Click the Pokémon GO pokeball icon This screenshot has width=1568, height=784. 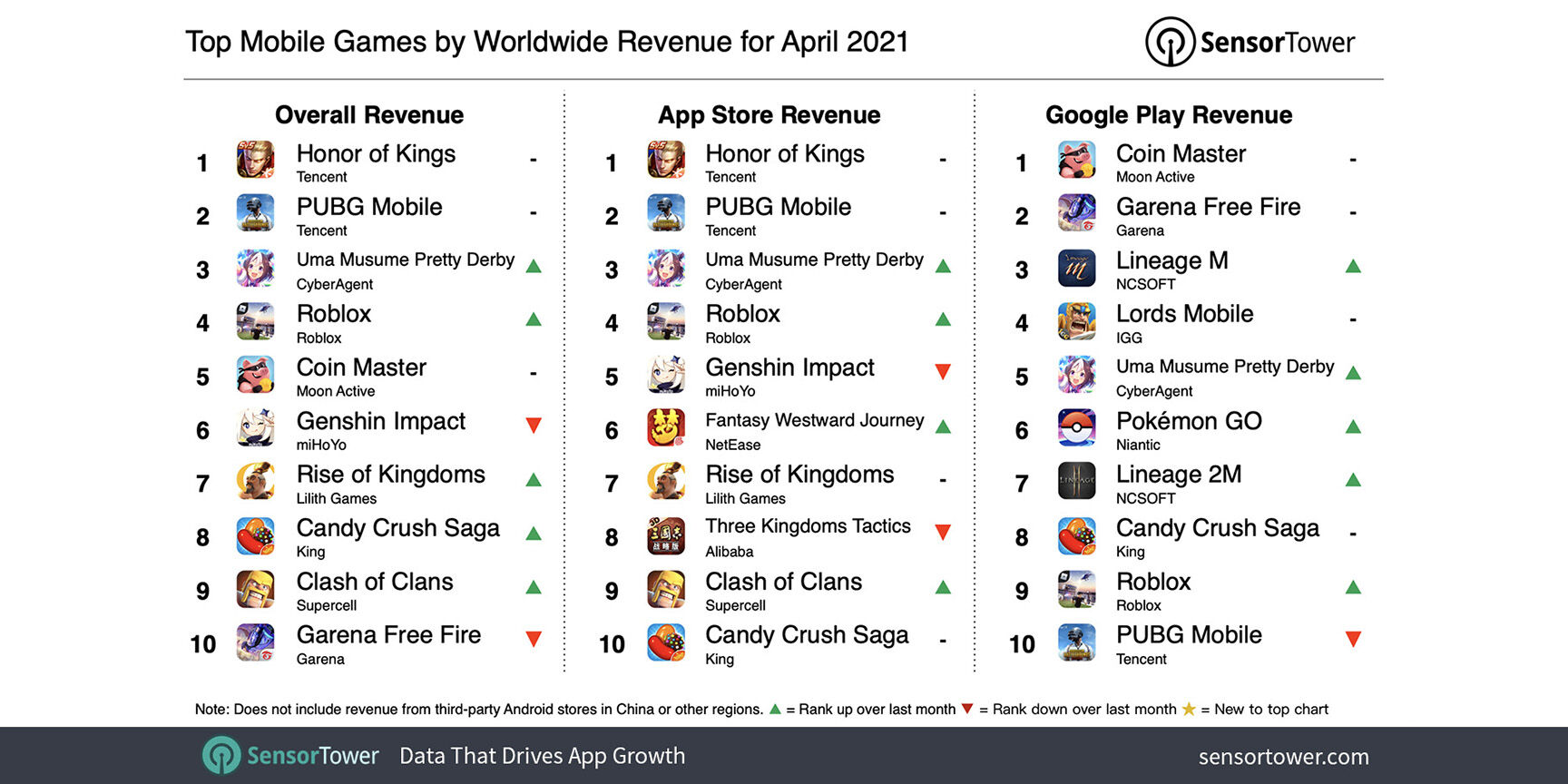tap(1076, 427)
